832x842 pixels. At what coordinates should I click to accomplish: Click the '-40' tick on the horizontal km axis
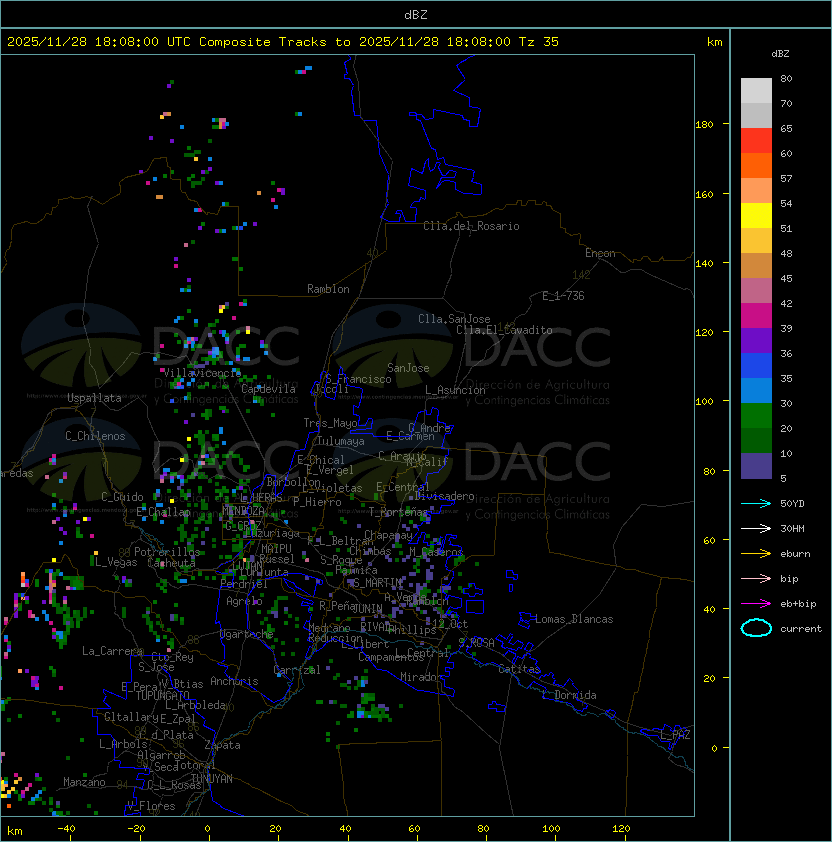tap(66, 829)
